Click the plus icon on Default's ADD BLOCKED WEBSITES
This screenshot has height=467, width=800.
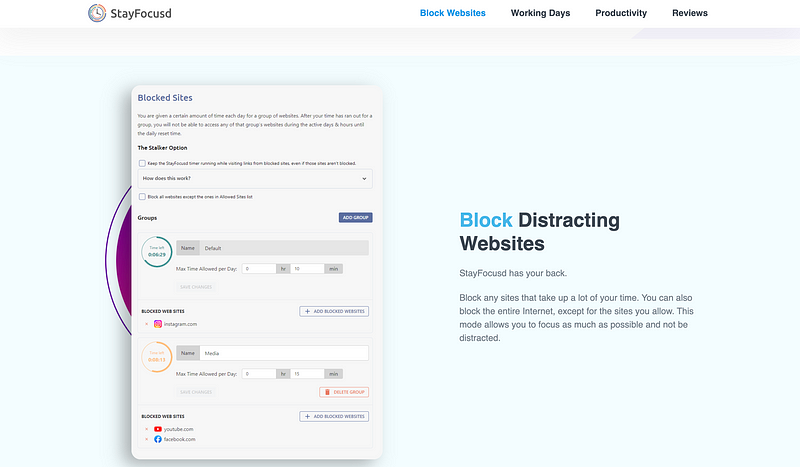(x=307, y=311)
